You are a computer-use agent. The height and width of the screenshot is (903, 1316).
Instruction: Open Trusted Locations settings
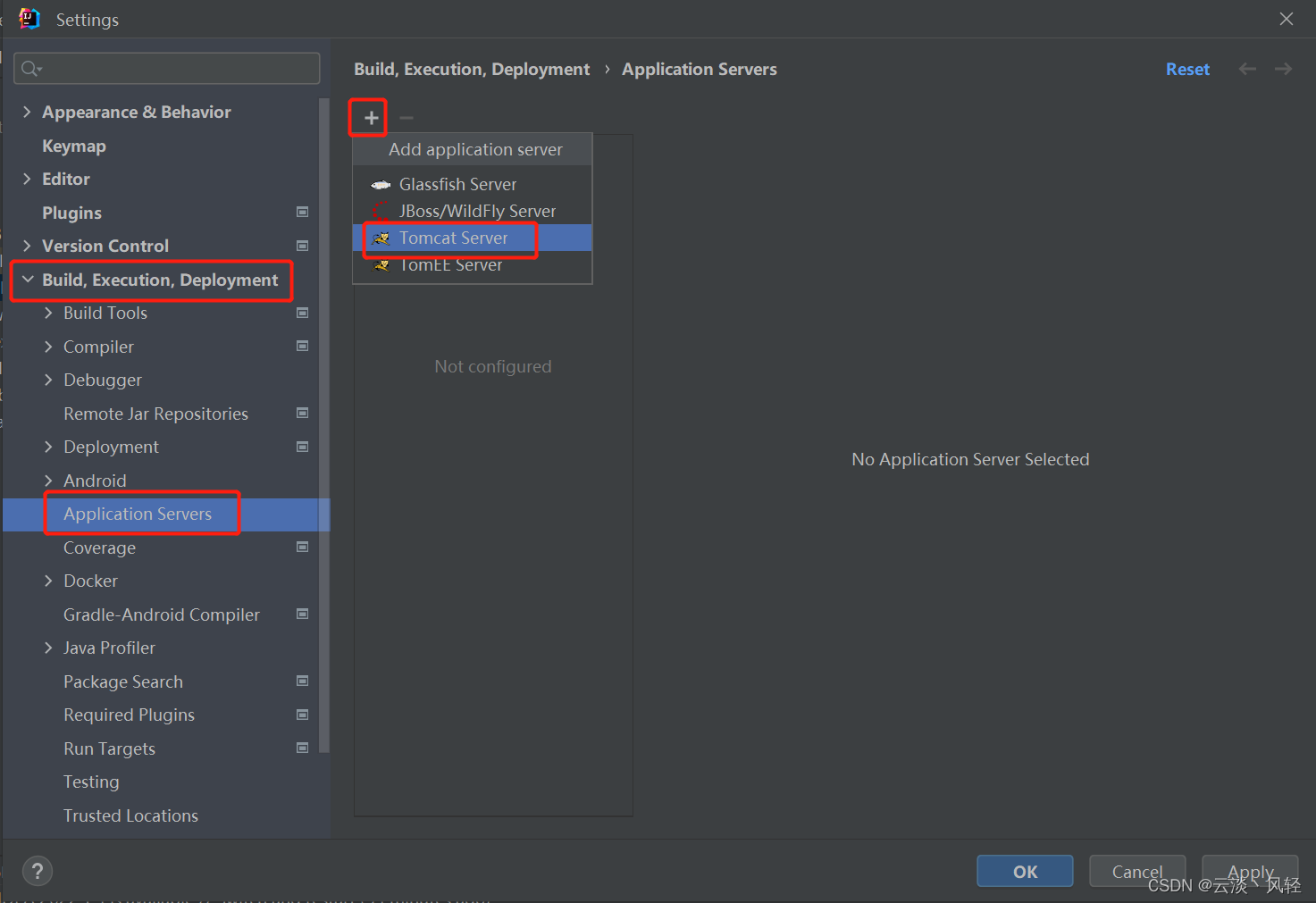(x=130, y=815)
